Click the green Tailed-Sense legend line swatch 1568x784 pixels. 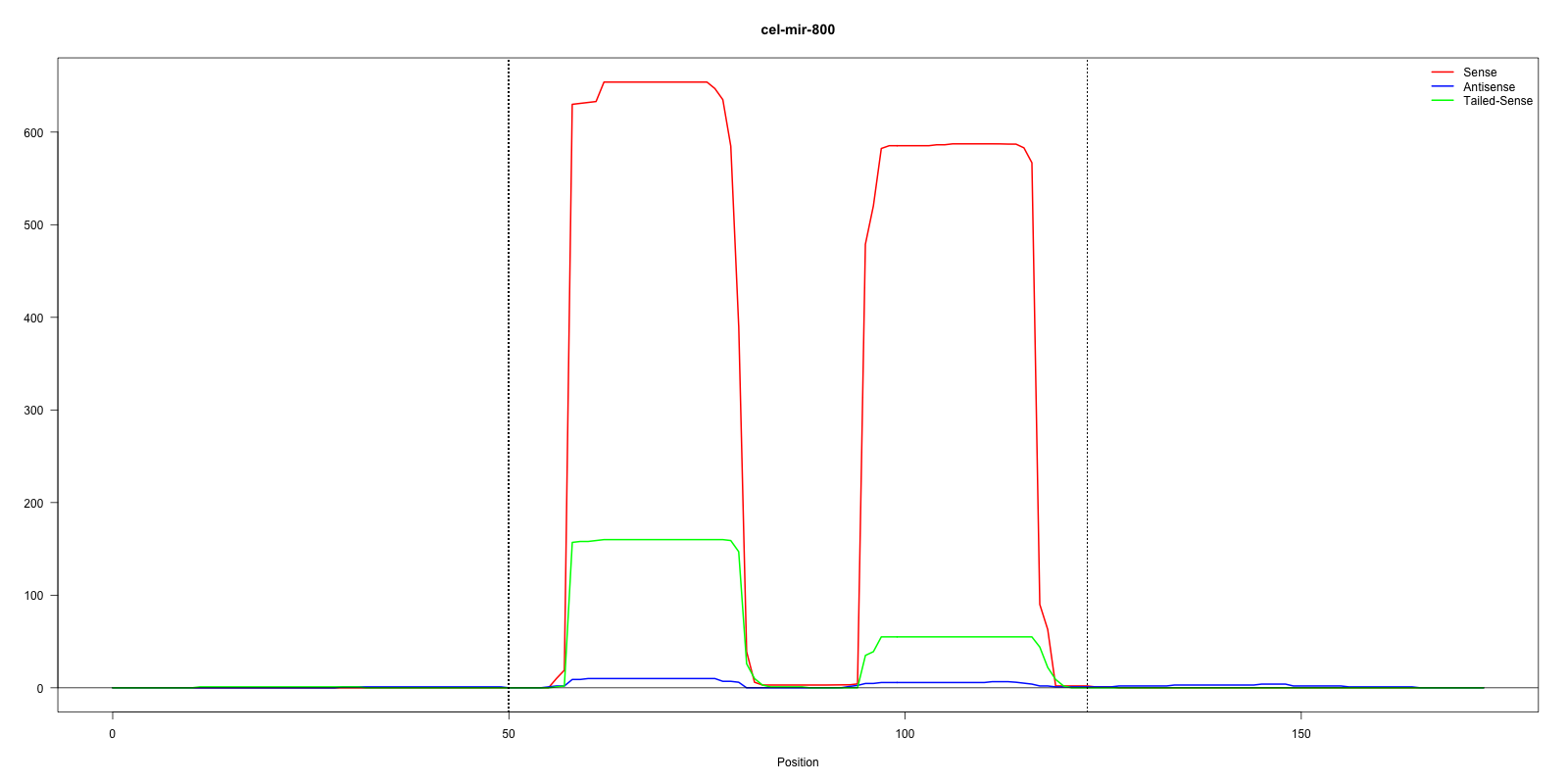pos(1442,101)
